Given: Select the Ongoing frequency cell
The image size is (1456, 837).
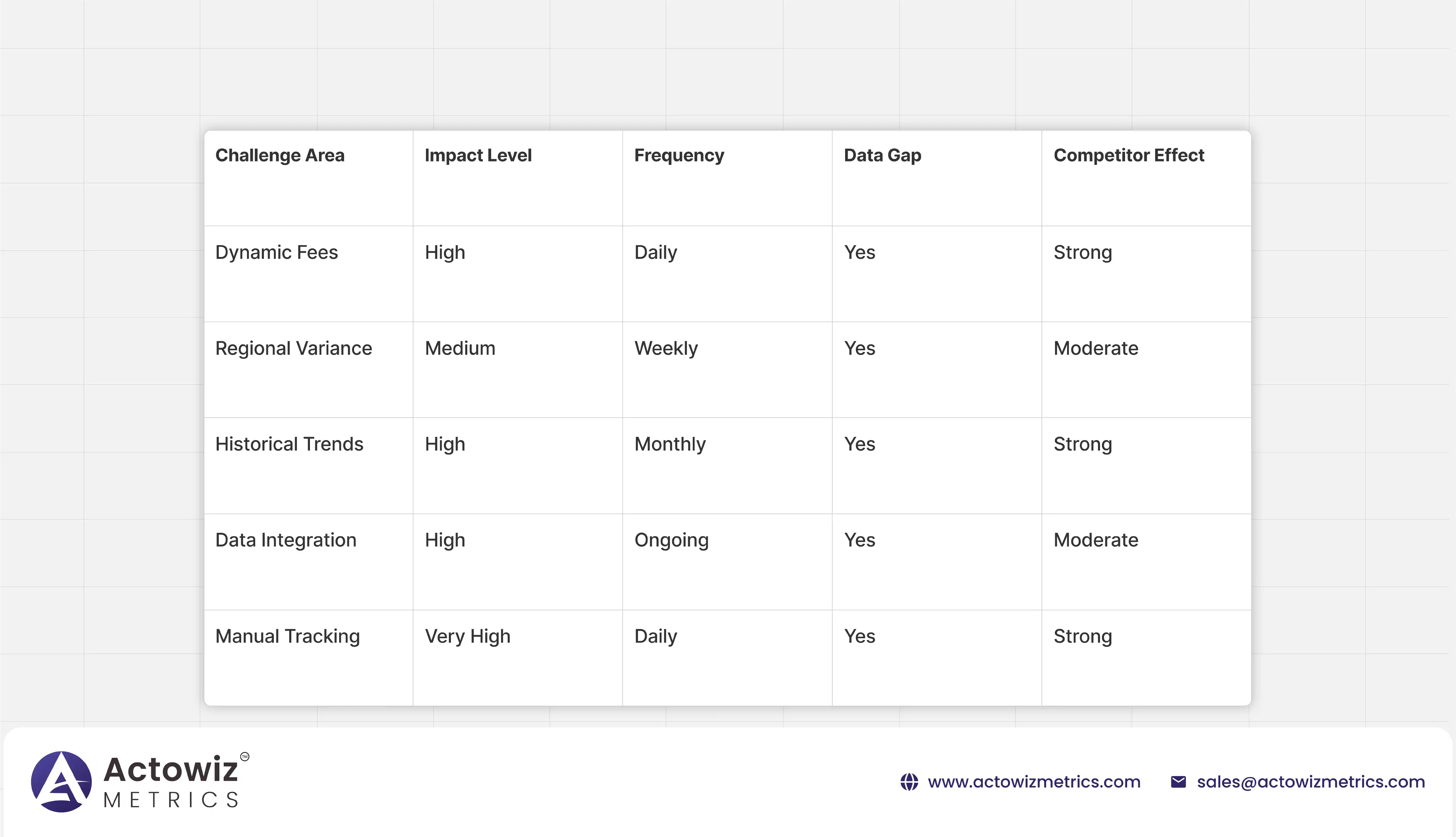Looking at the screenshot, I should coord(671,540).
